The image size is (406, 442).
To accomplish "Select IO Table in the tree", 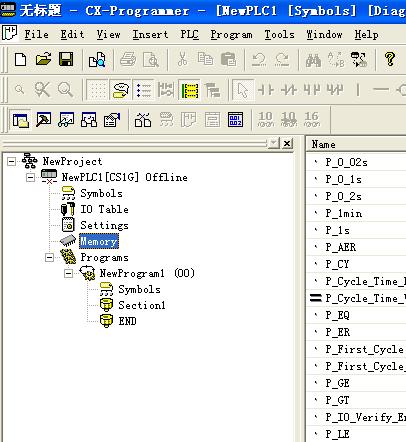I will click(x=104, y=209).
